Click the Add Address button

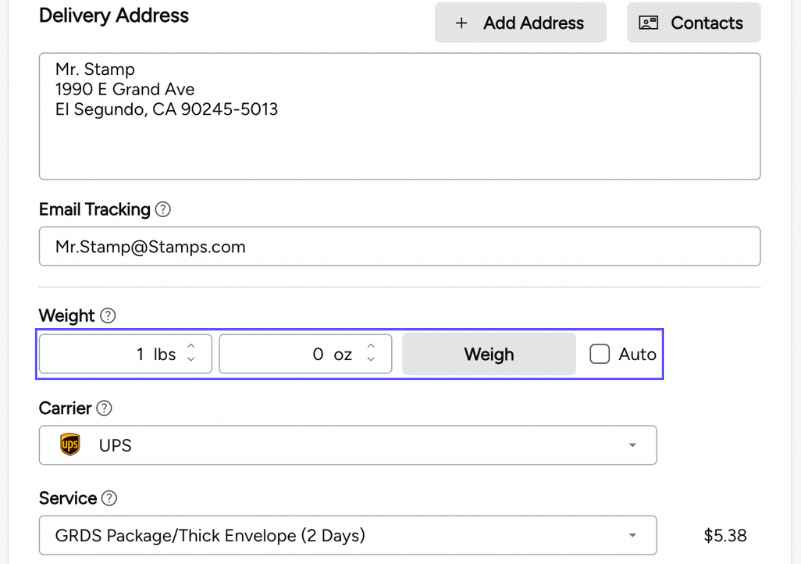(x=520, y=23)
